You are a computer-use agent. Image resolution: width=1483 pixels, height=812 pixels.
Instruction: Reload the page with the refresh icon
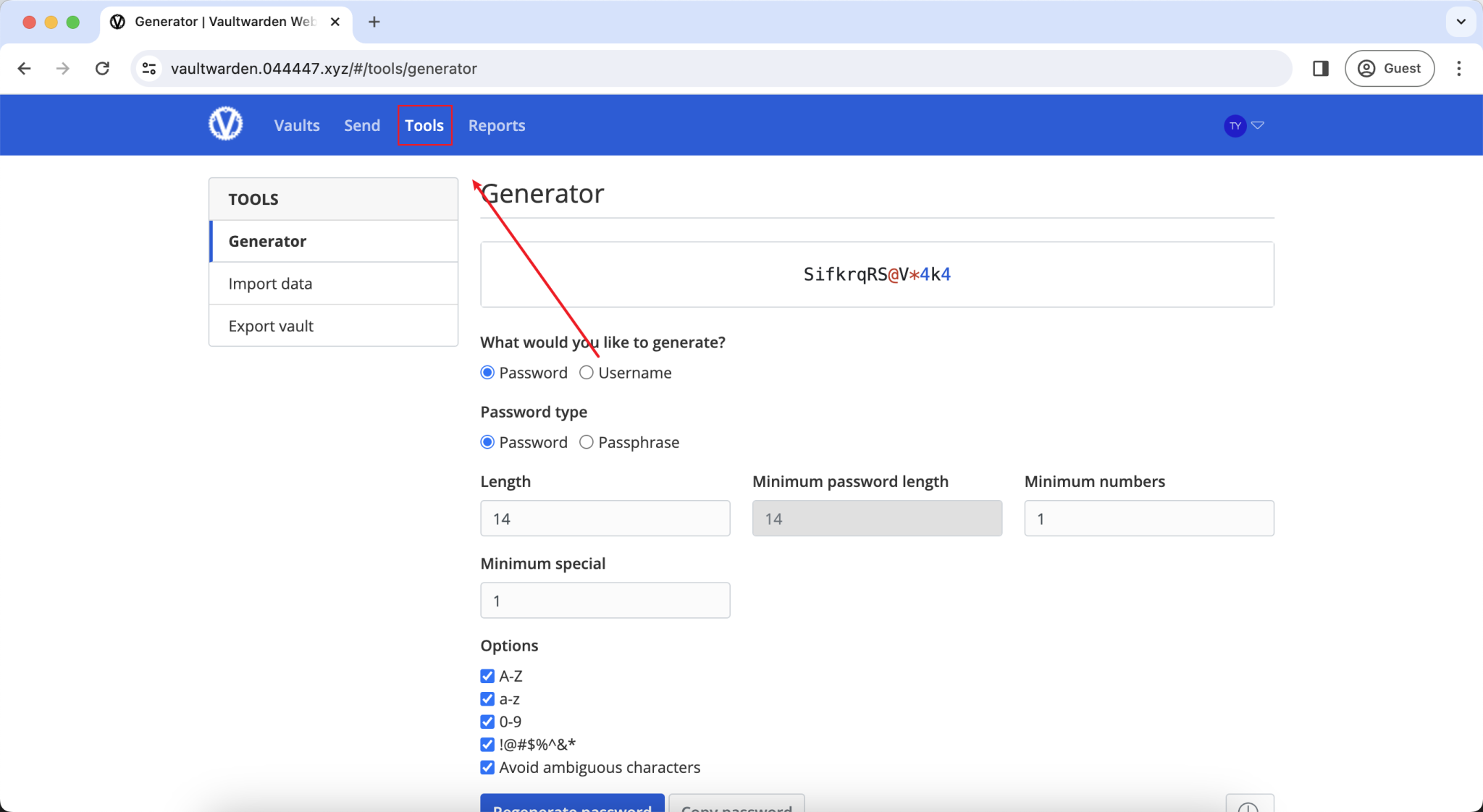click(103, 68)
